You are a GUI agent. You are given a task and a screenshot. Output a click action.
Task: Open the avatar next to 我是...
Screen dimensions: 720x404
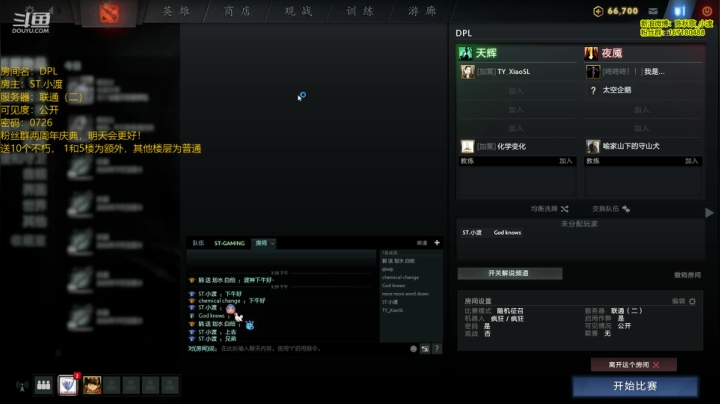coord(593,72)
